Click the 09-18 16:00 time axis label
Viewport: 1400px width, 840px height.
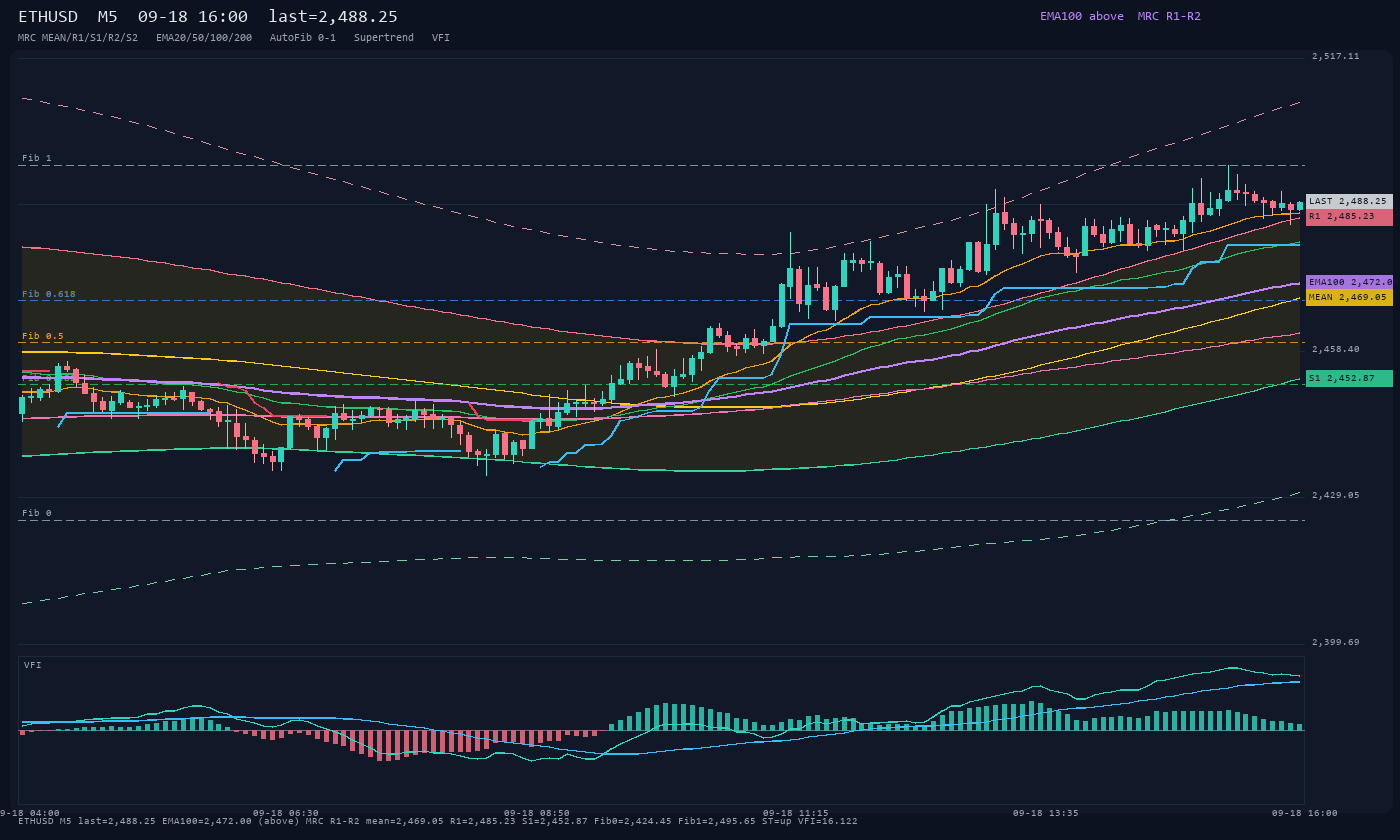click(1304, 813)
